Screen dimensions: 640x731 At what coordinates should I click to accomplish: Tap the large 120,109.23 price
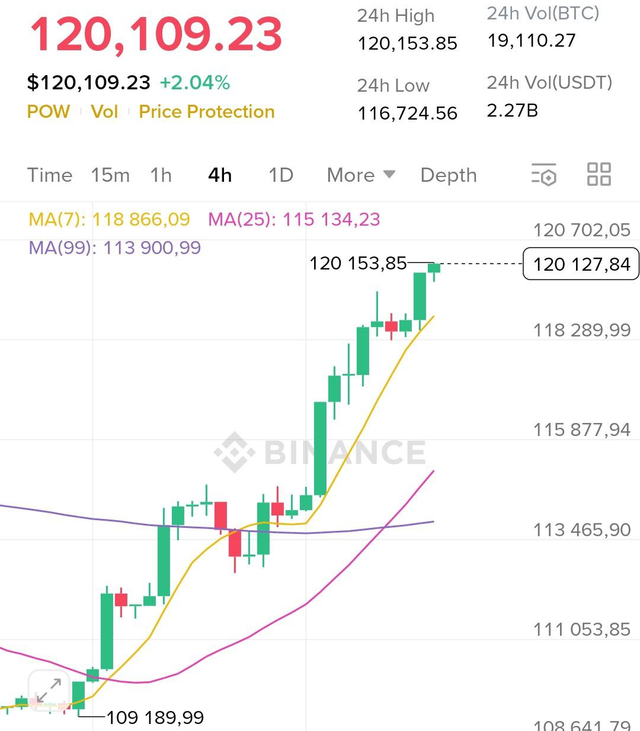click(156, 36)
